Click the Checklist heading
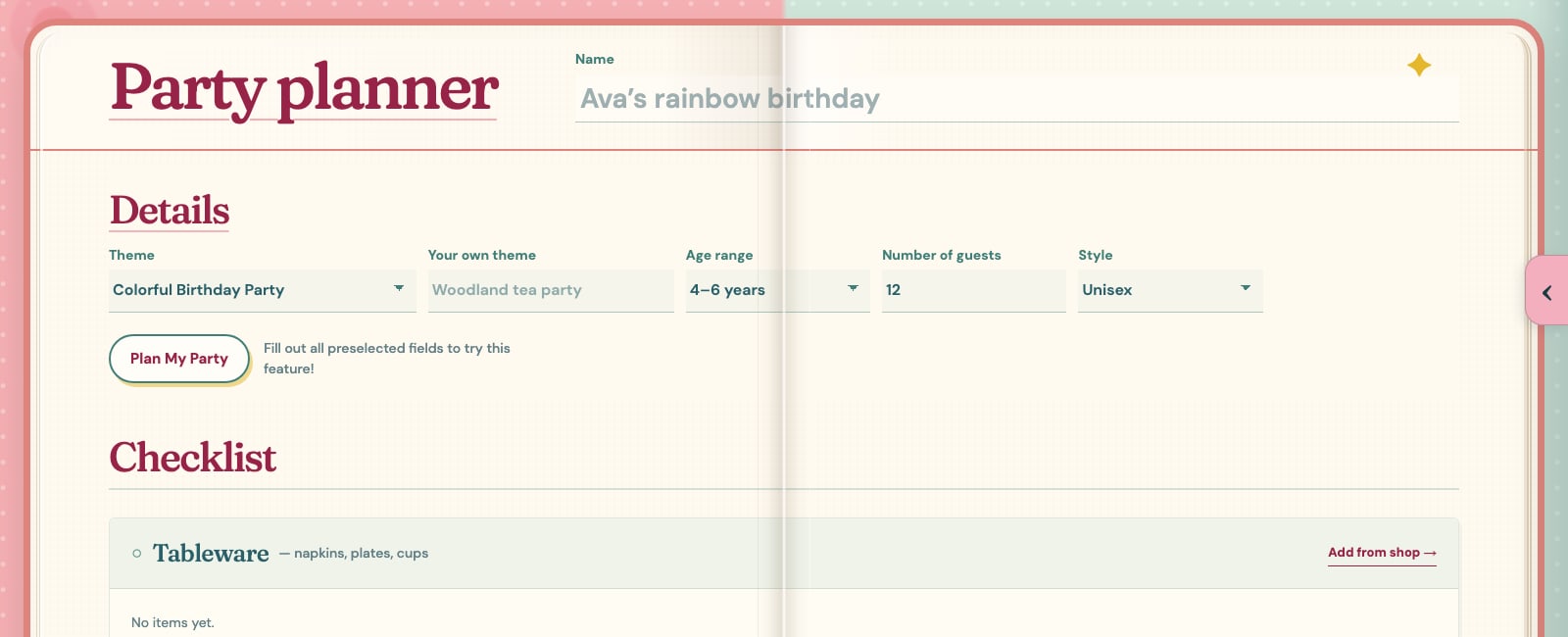Screen dimensions: 1568x637 click(193, 458)
